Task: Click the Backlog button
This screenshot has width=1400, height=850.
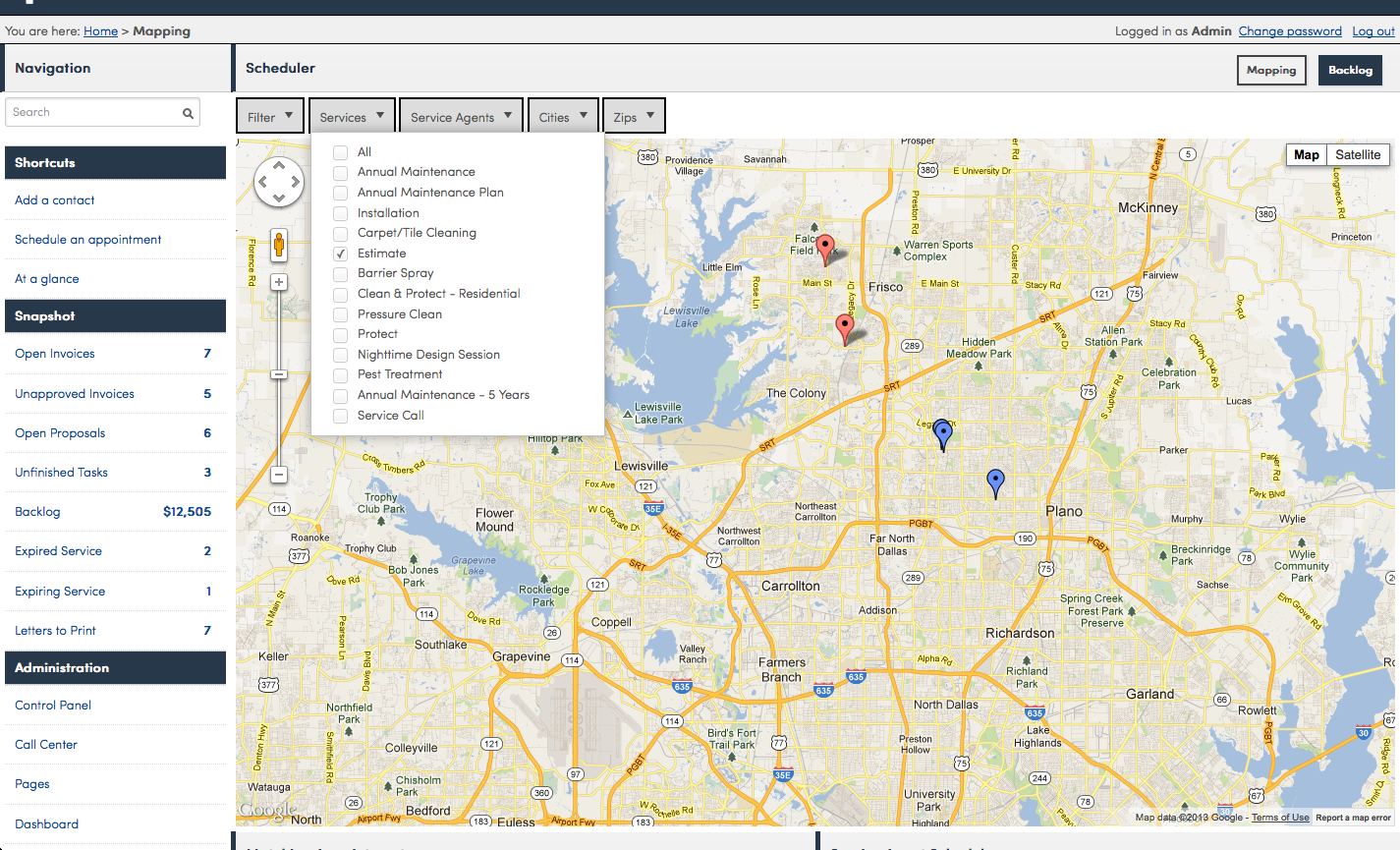Action: click(x=1350, y=70)
